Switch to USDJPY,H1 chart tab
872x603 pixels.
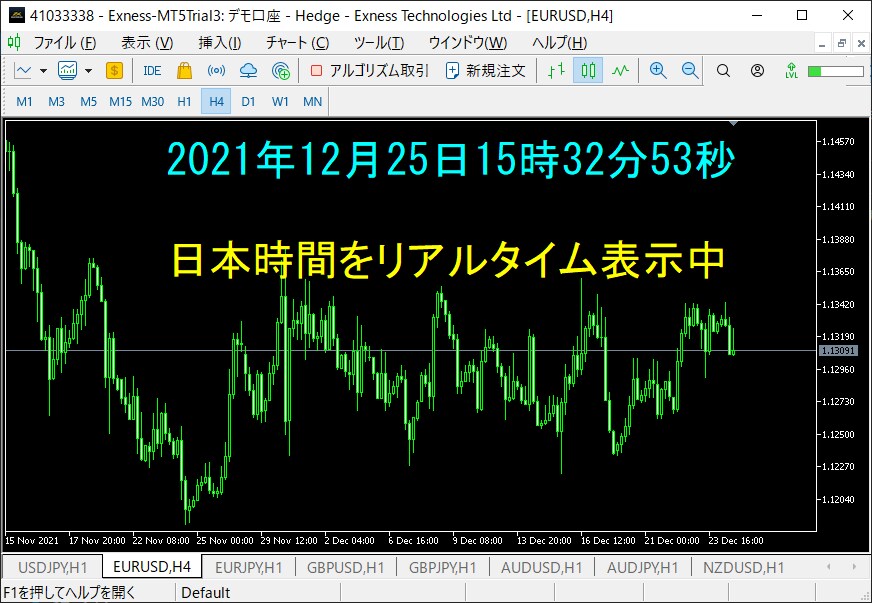coord(53,567)
